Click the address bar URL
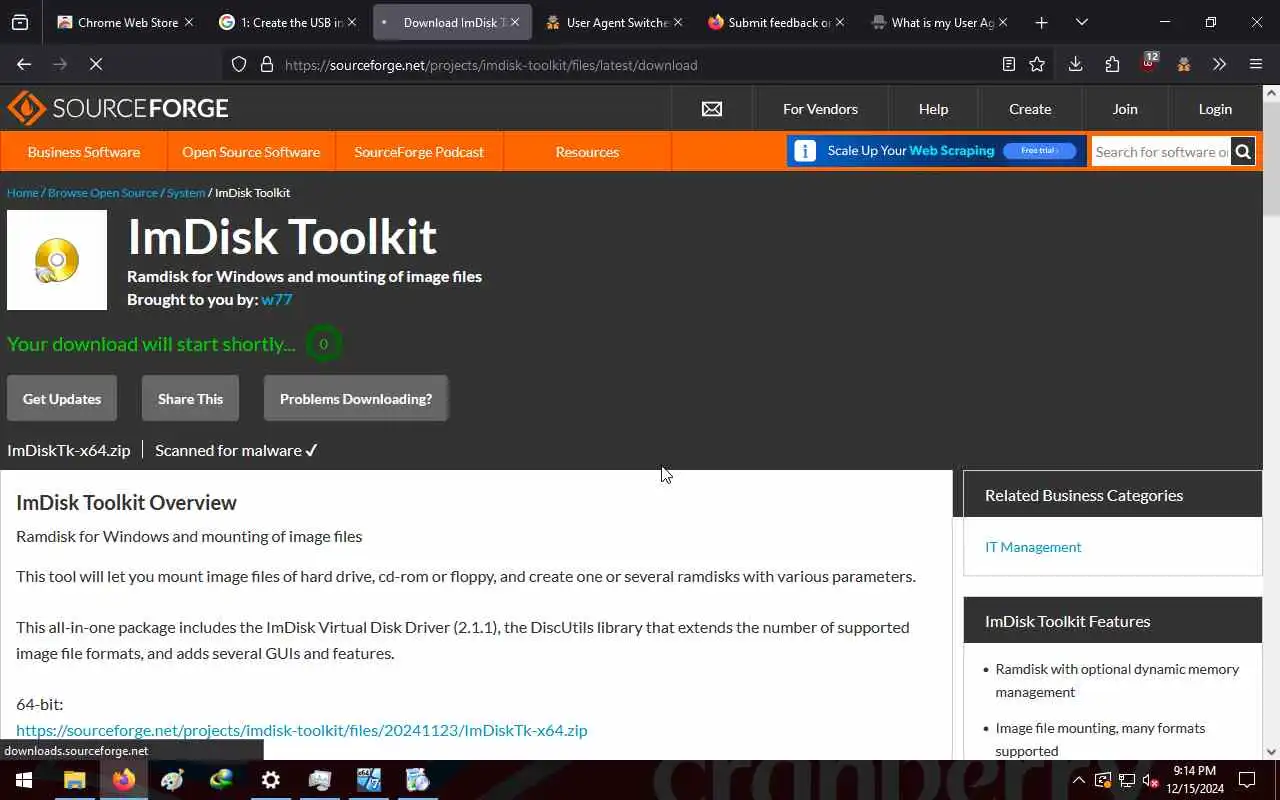The width and height of the screenshot is (1280, 800). pyautogui.click(x=491, y=65)
